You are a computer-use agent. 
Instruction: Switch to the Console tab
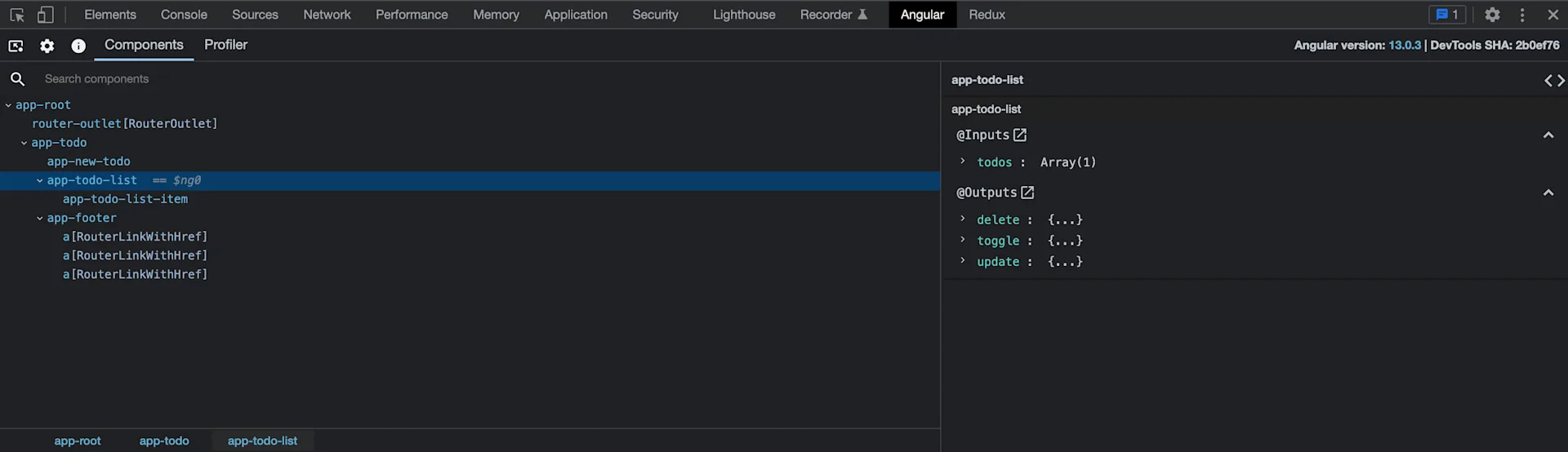184,15
